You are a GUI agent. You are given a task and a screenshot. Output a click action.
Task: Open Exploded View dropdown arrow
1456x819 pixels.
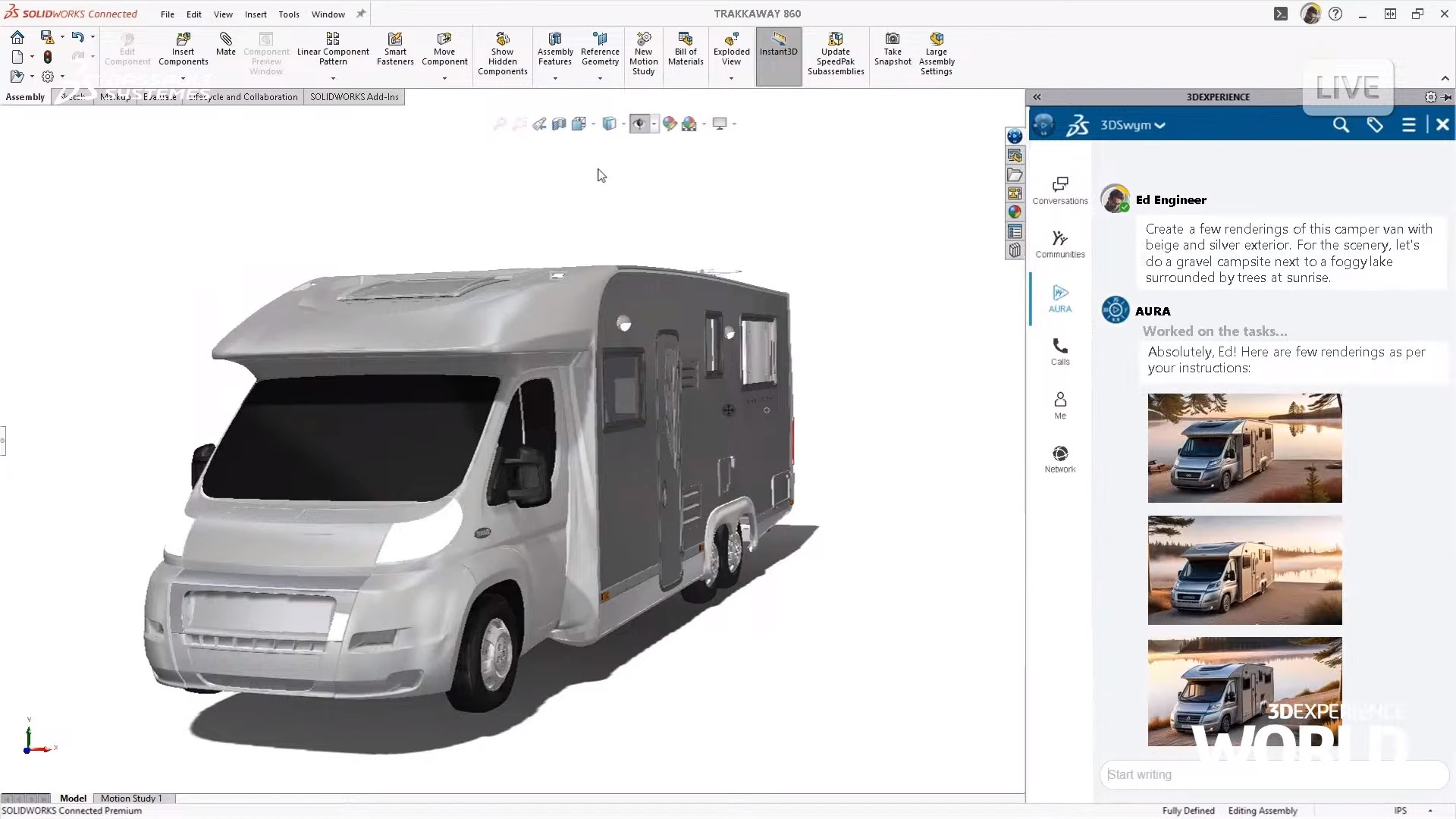point(731,78)
